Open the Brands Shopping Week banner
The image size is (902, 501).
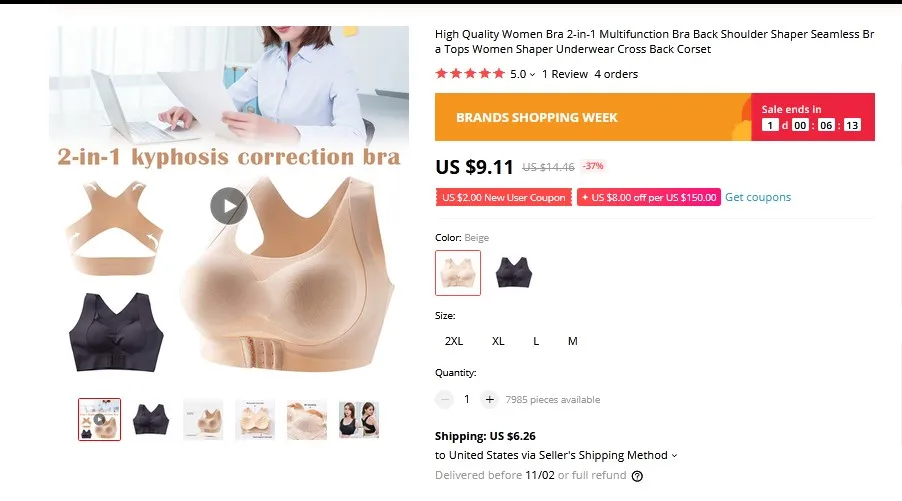coord(593,117)
